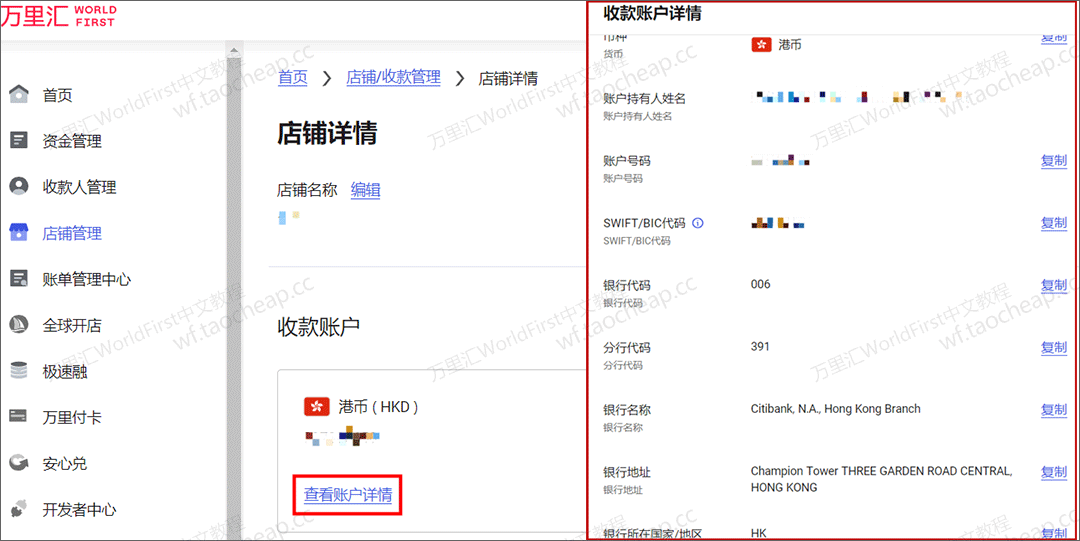Click the 店铺管理 store icon
The width and height of the screenshot is (1080, 541).
point(19,233)
